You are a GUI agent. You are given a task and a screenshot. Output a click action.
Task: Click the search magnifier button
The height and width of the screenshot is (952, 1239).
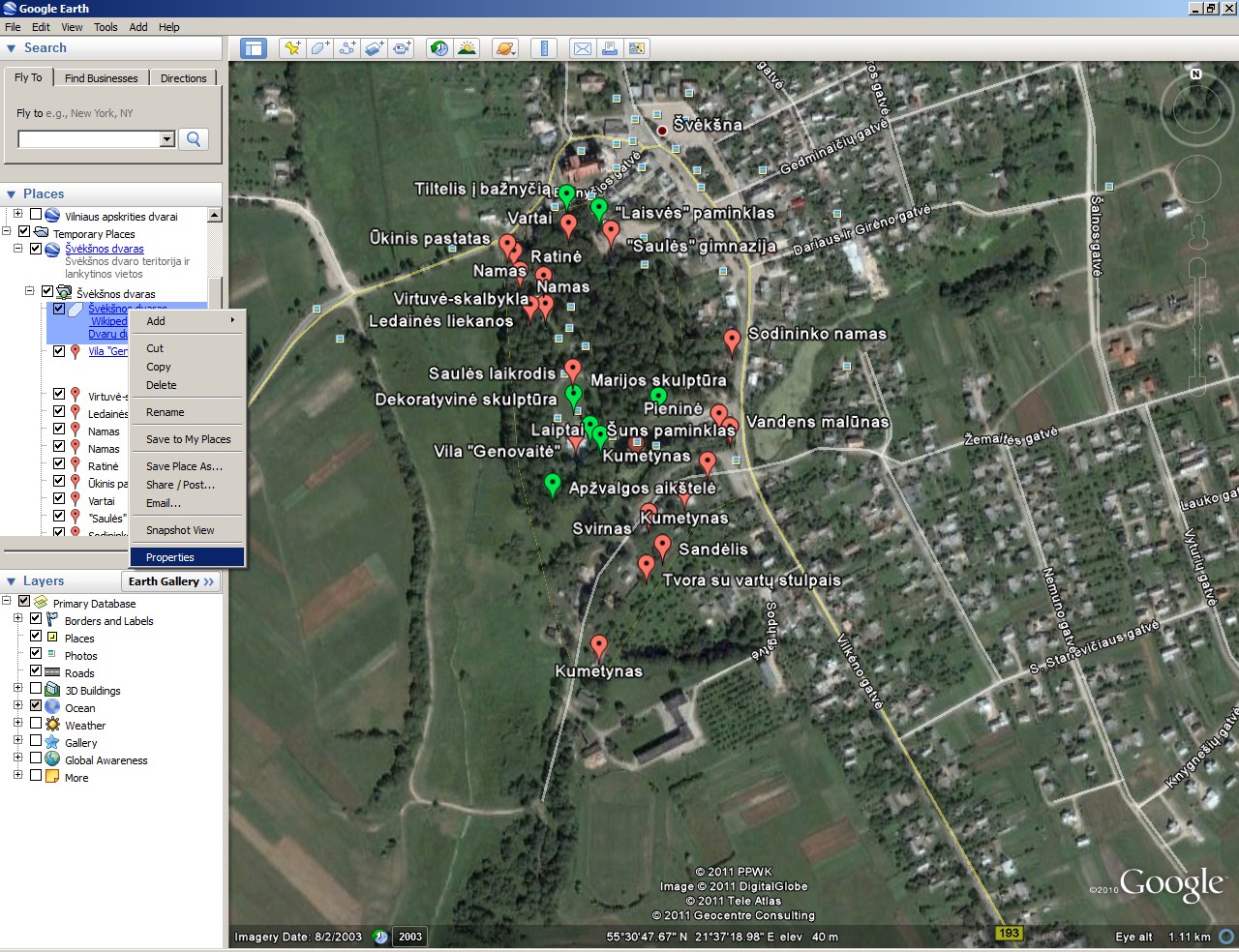[x=194, y=139]
